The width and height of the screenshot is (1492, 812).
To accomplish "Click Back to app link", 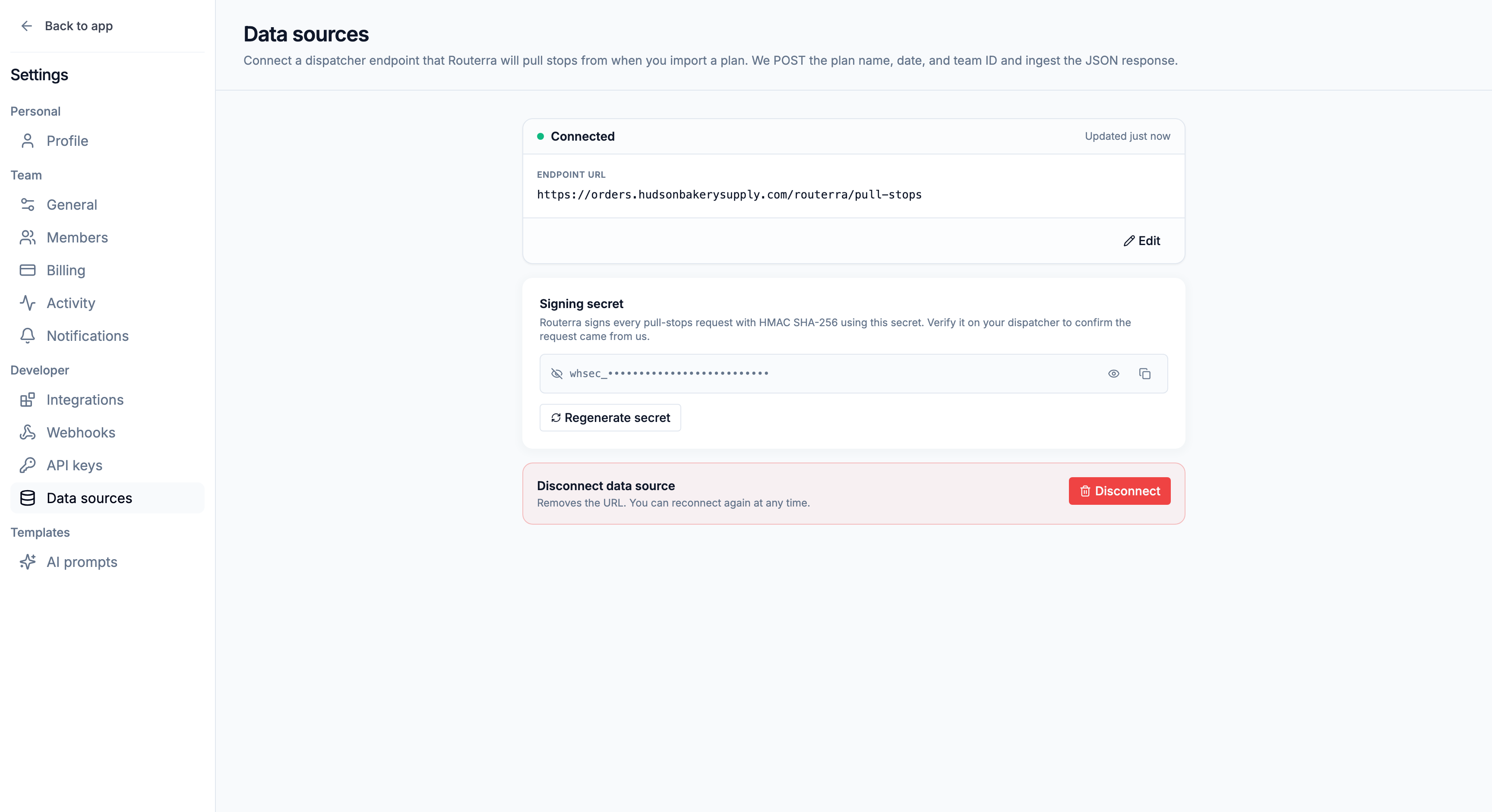I will [66, 26].
